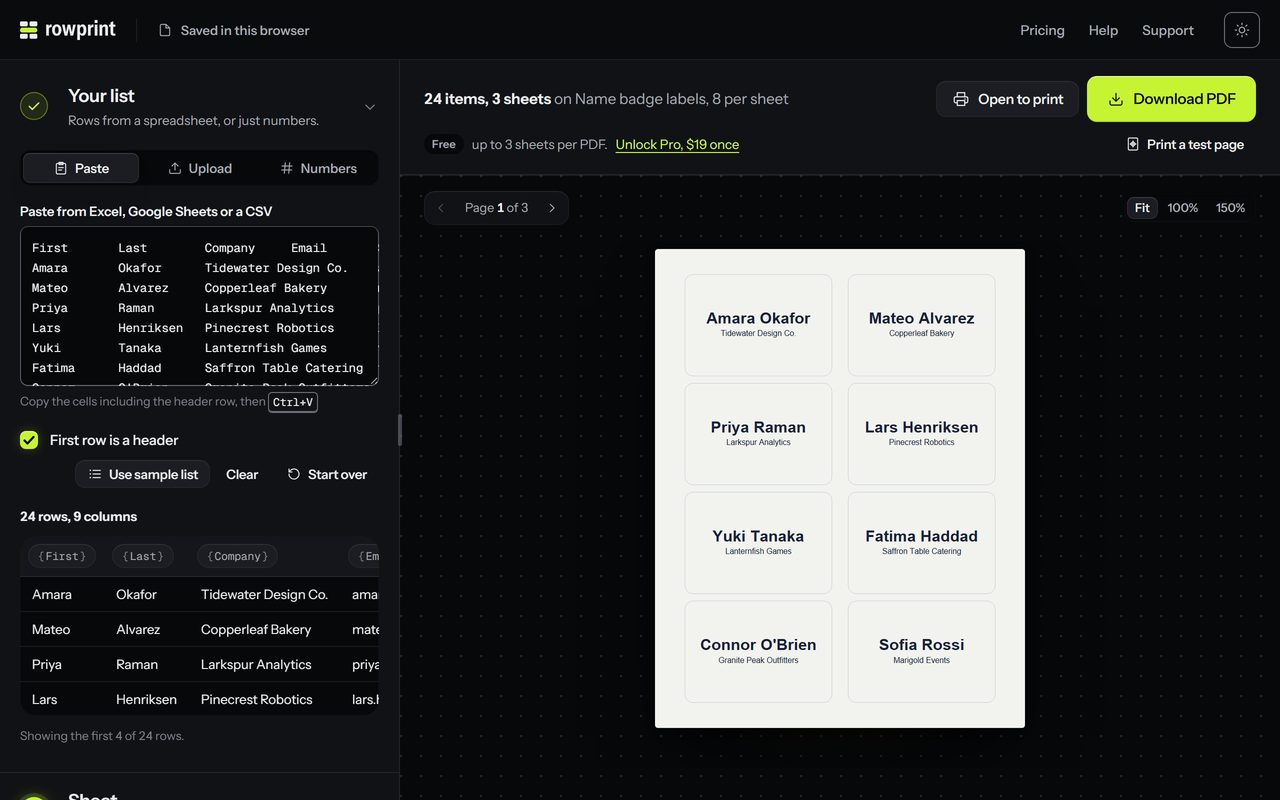Image resolution: width=1280 pixels, height=800 pixels.
Task: Click the '24 rows, 9 columns' text
Action: 79,516
